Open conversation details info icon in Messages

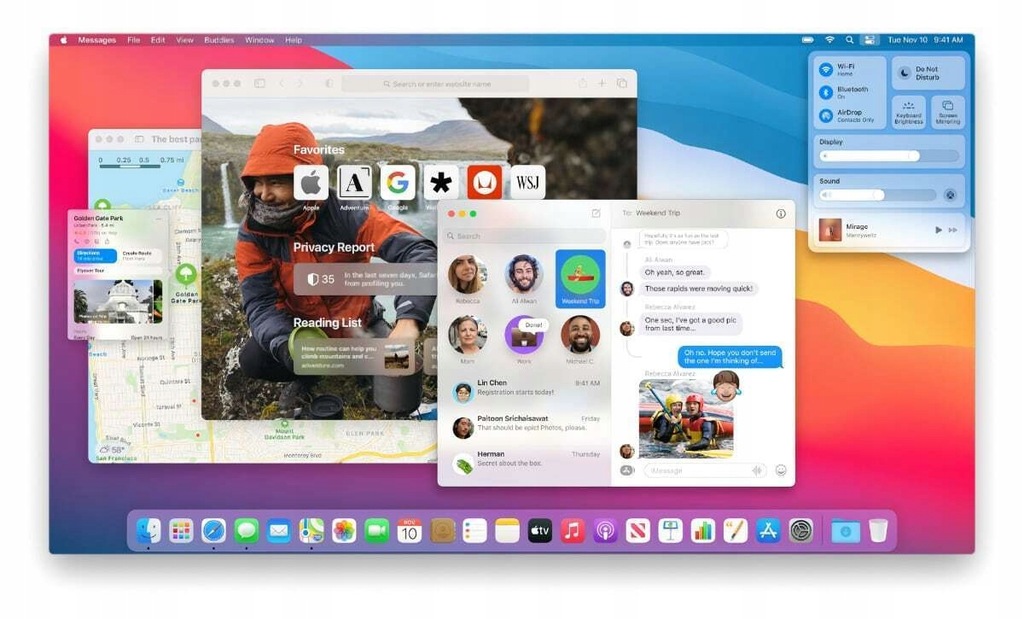click(x=780, y=214)
